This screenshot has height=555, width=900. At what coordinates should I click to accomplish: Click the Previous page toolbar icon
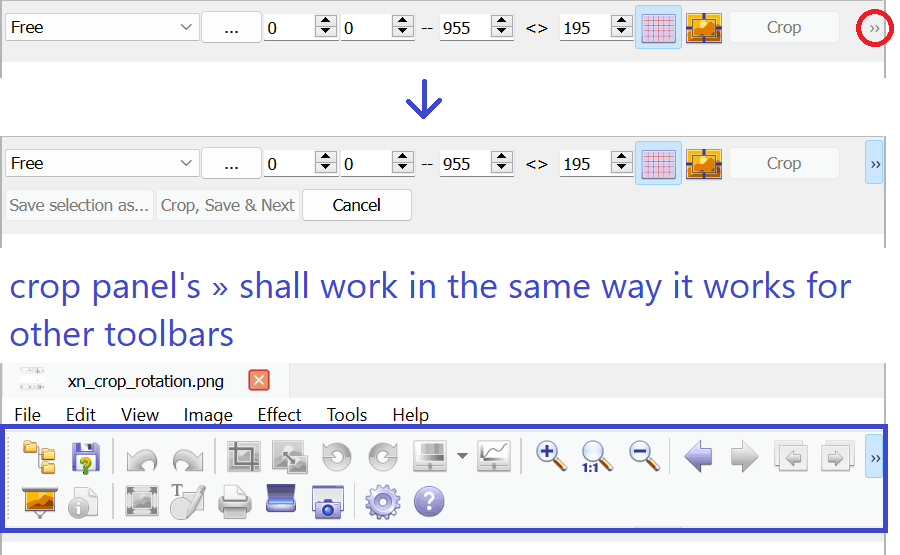point(792,457)
